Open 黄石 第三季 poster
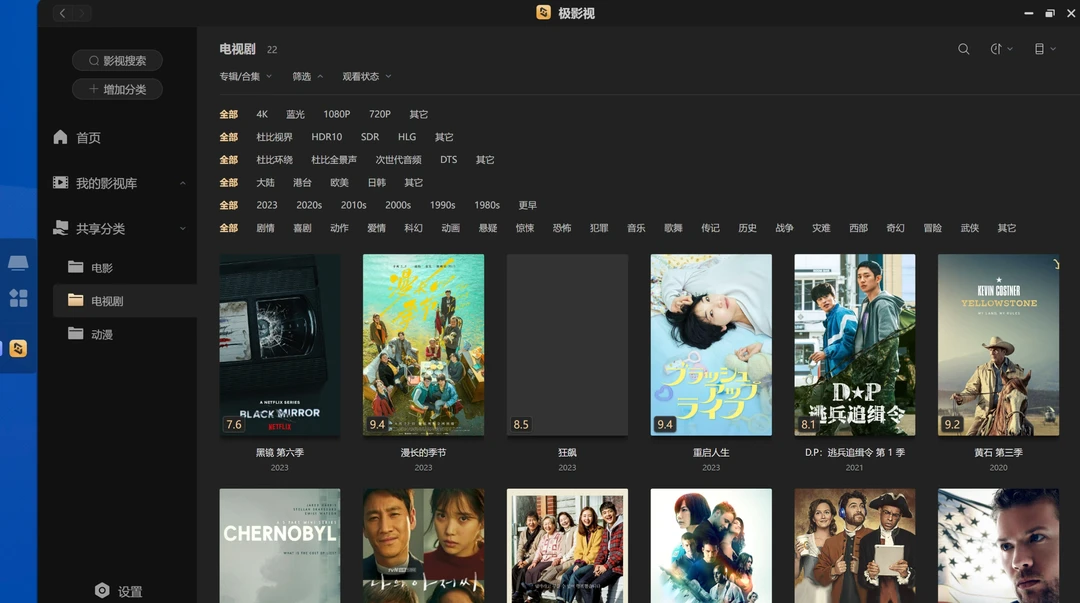The width and height of the screenshot is (1080, 603). [999, 345]
